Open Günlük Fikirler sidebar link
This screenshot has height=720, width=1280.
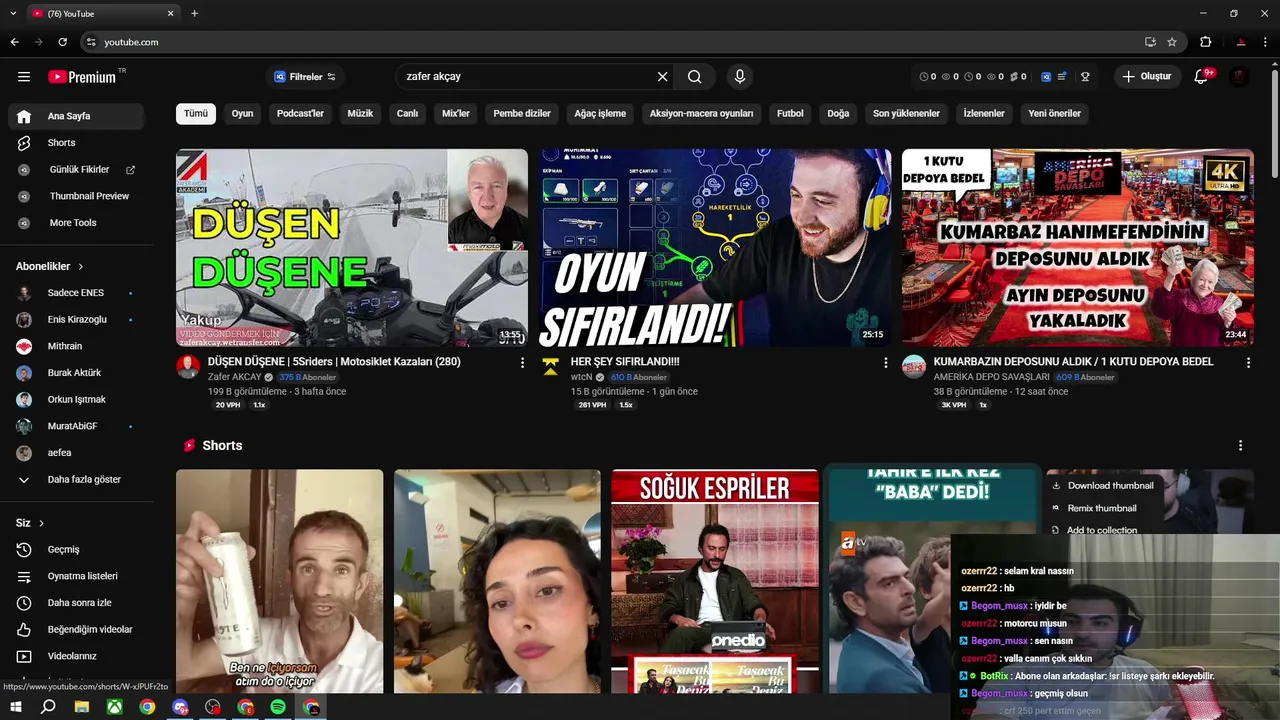click(x=76, y=170)
